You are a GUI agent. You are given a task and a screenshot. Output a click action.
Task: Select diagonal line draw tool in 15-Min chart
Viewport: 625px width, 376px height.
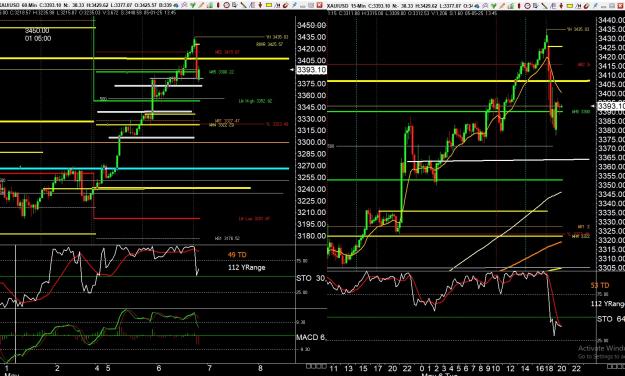[544, 5]
